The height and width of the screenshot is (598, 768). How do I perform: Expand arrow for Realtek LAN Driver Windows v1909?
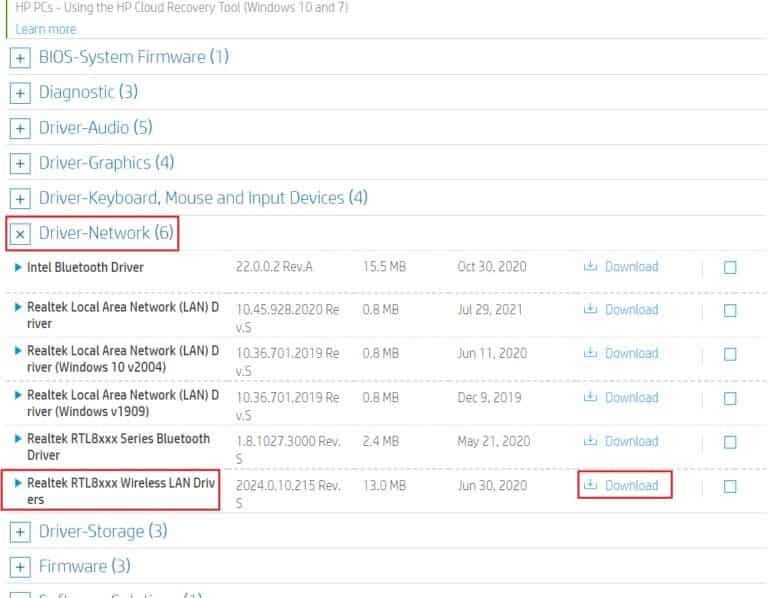18,395
